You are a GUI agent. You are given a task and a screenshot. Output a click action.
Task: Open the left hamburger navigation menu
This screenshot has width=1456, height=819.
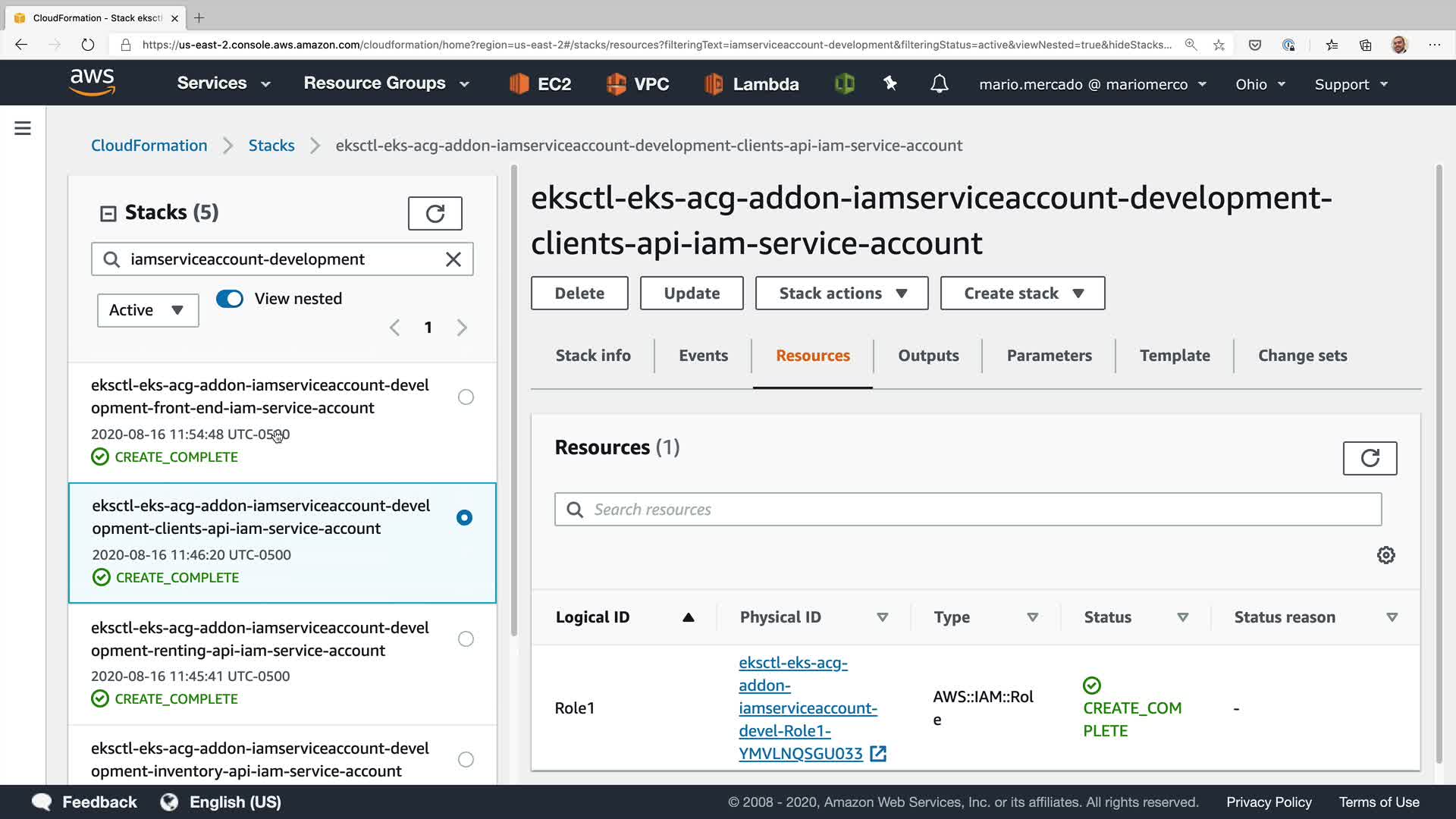23,128
